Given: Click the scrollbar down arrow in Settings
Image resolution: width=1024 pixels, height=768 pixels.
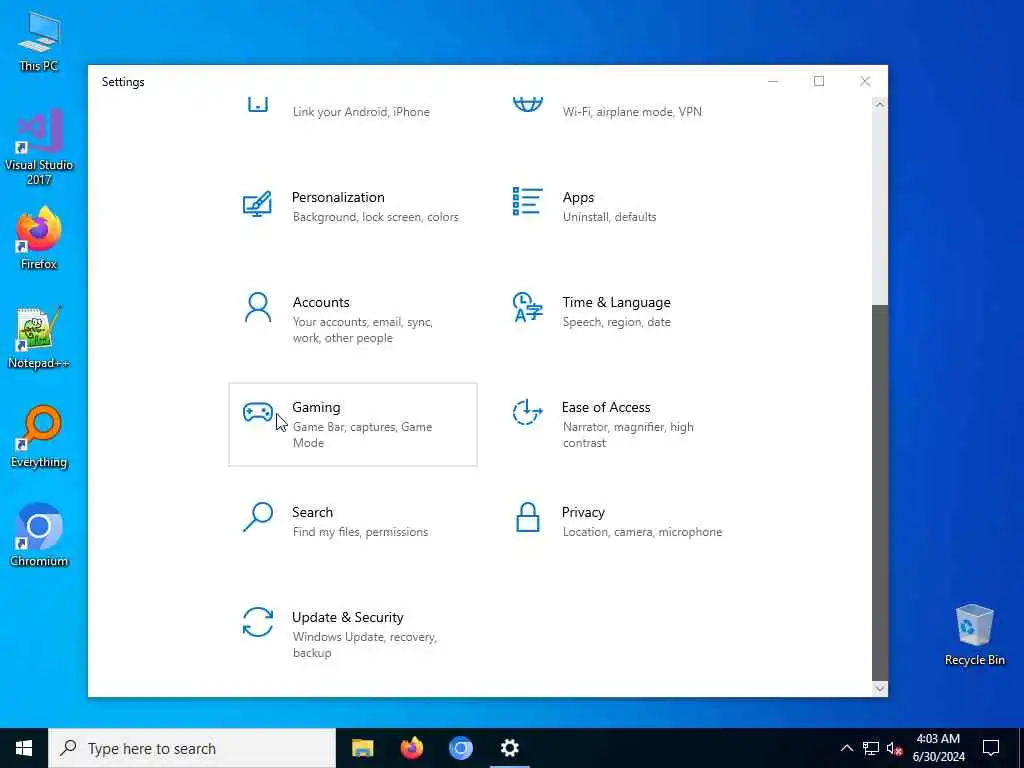Looking at the screenshot, I should coord(880,688).
